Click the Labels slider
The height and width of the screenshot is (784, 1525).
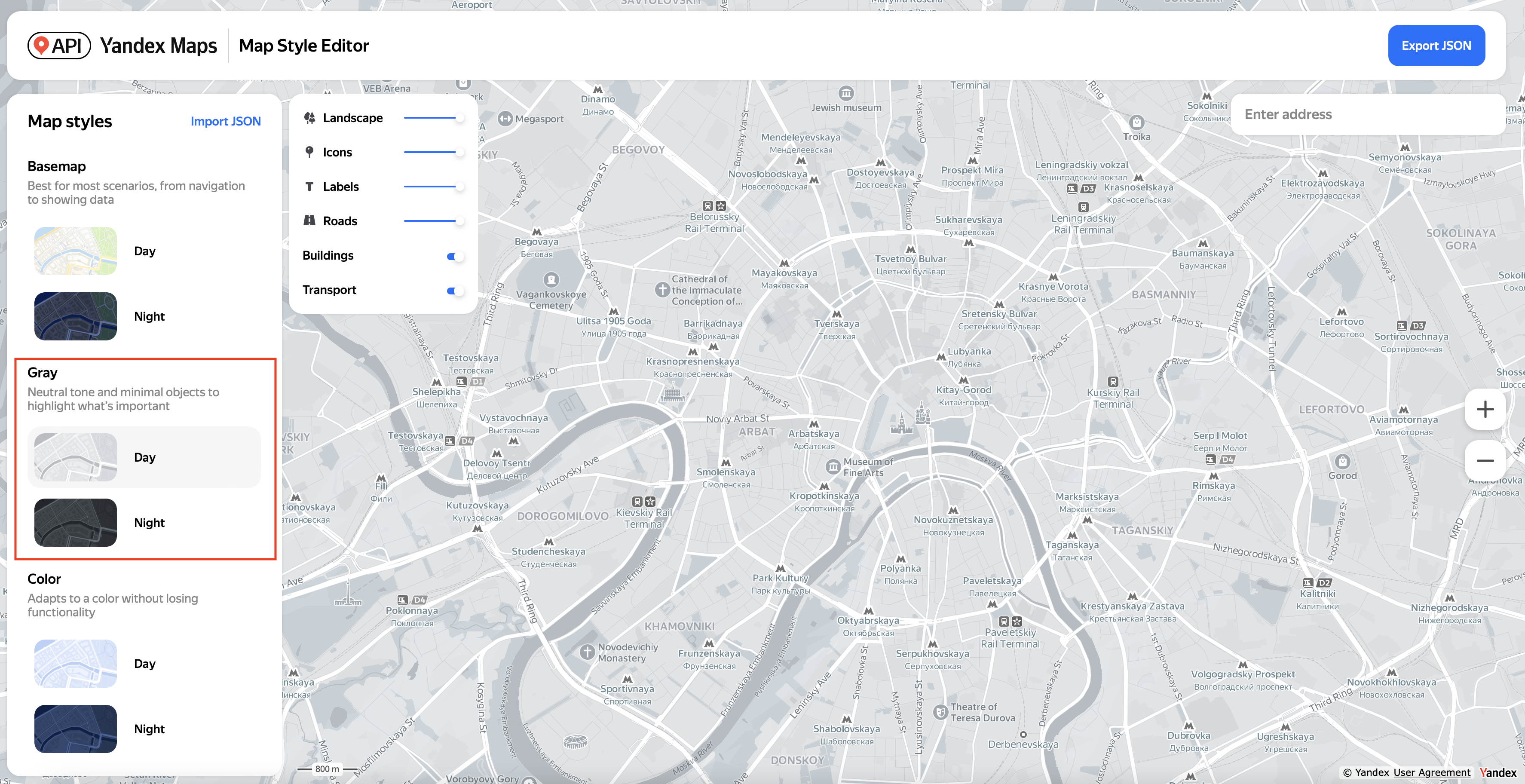433,187
